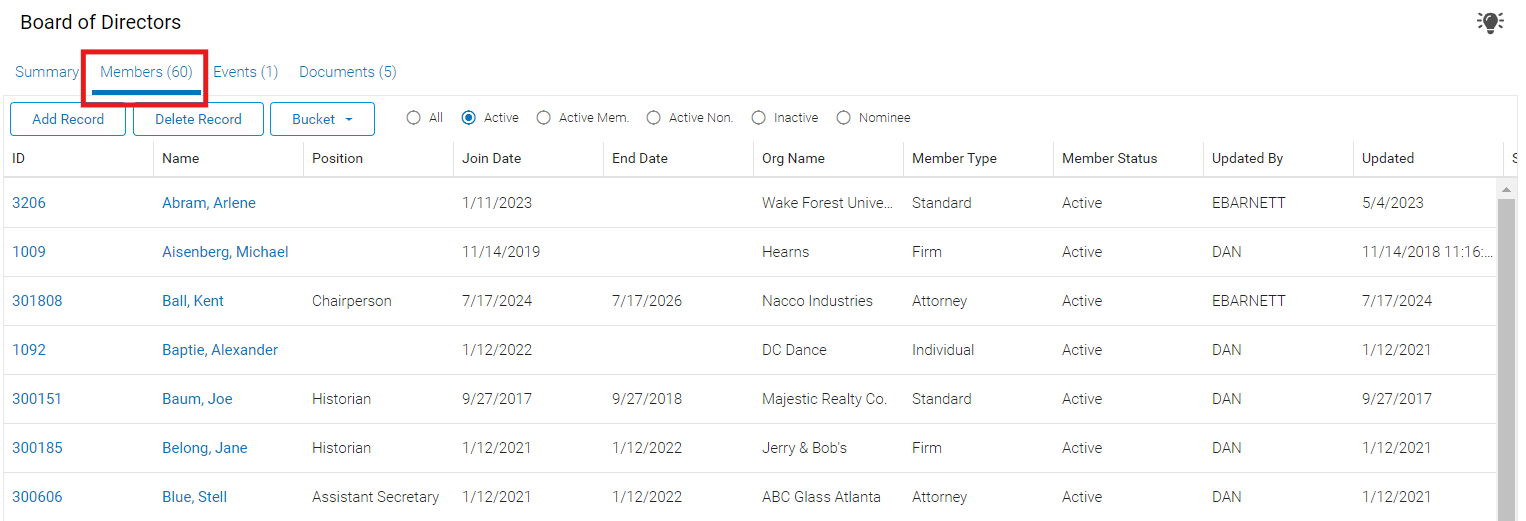Sort by the Updated column header
This screenshot has height=521, width=1526.
tap(1428, 158)
